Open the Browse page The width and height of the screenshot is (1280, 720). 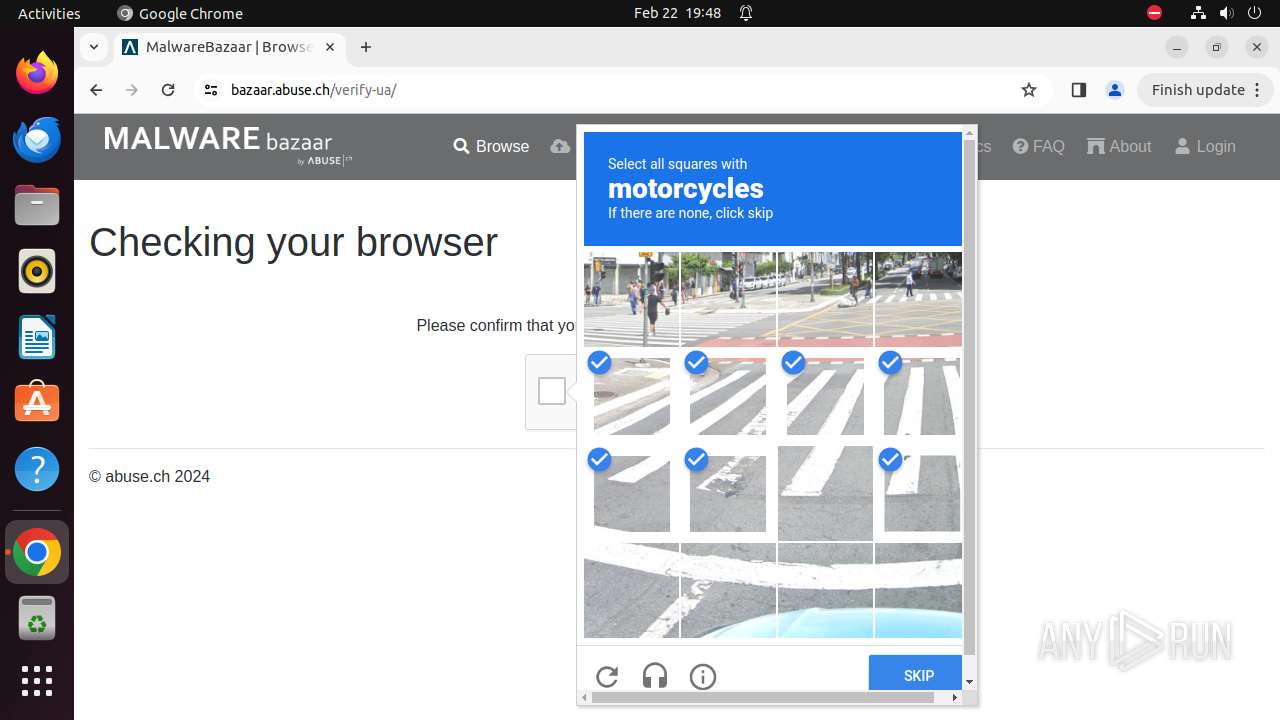tap(491, 146)
